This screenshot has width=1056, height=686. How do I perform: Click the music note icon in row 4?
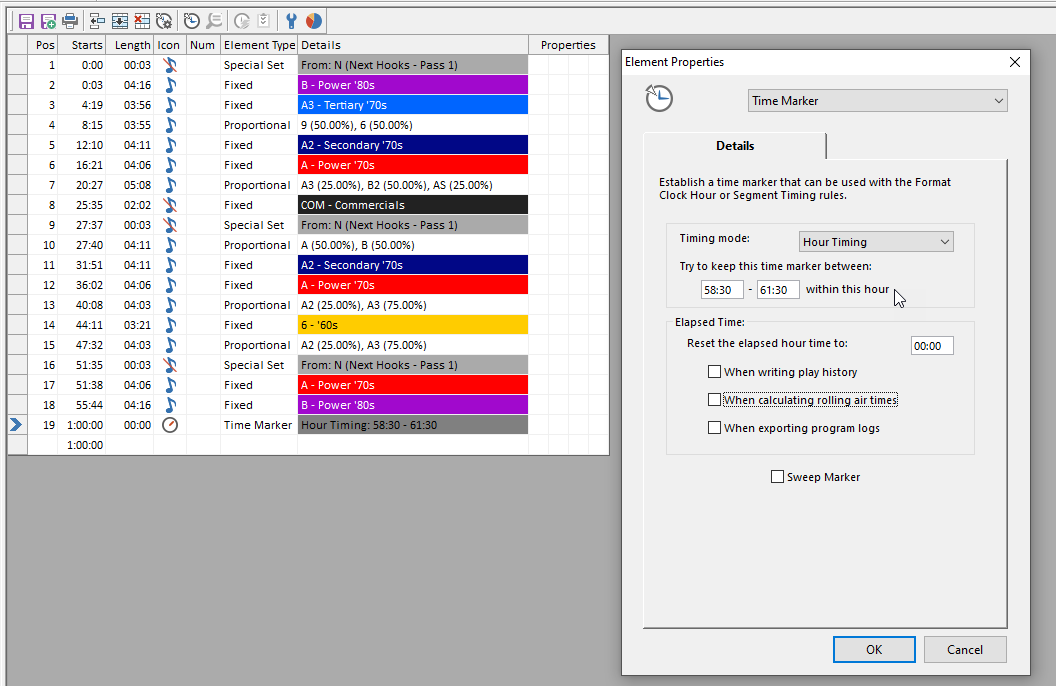click(170, 125)
